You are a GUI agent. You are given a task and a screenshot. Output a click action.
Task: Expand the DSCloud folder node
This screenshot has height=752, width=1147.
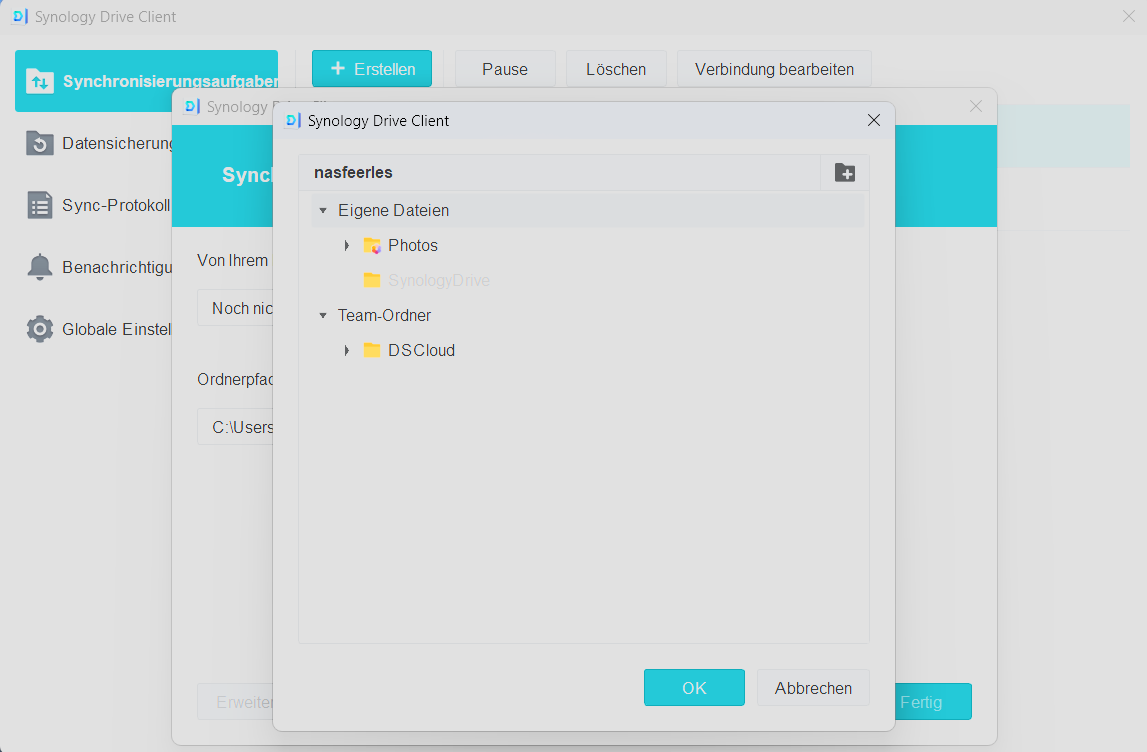(x=347, y=351)
